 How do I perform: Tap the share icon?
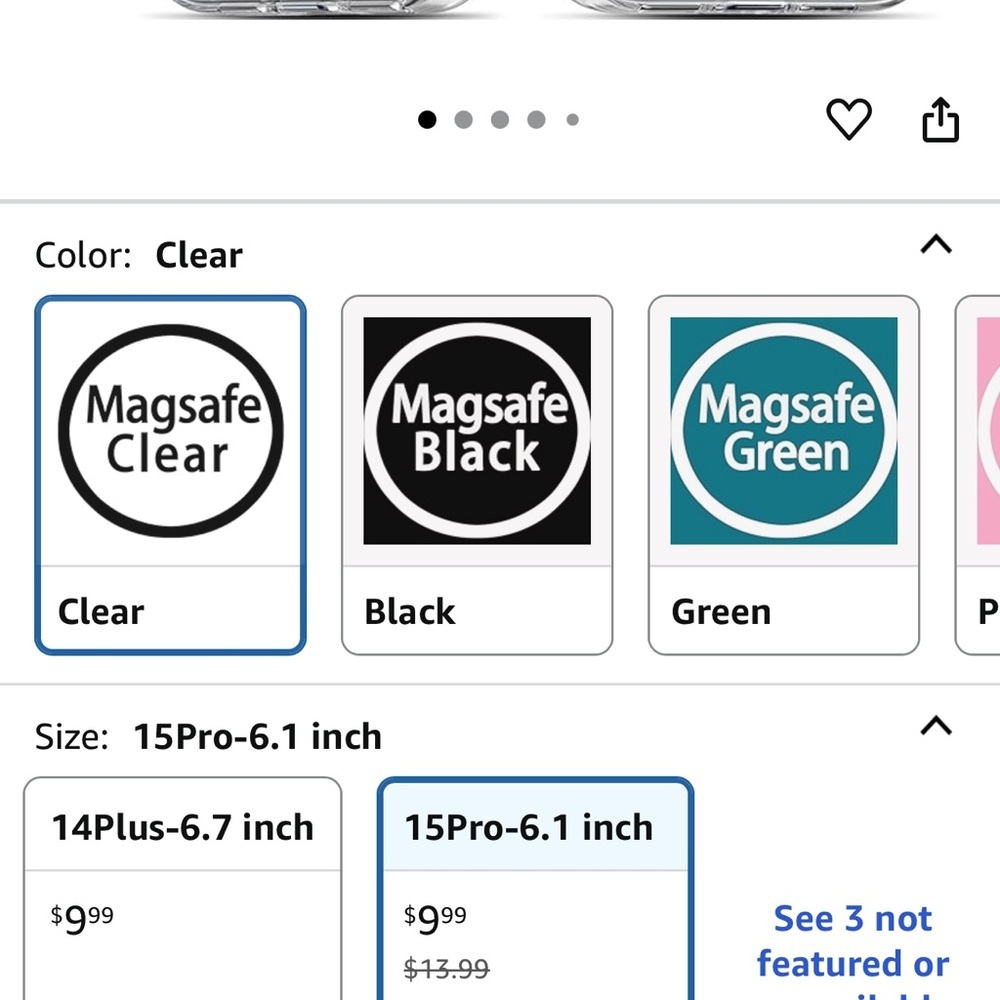pyautogui.click(x=940, y=122)
